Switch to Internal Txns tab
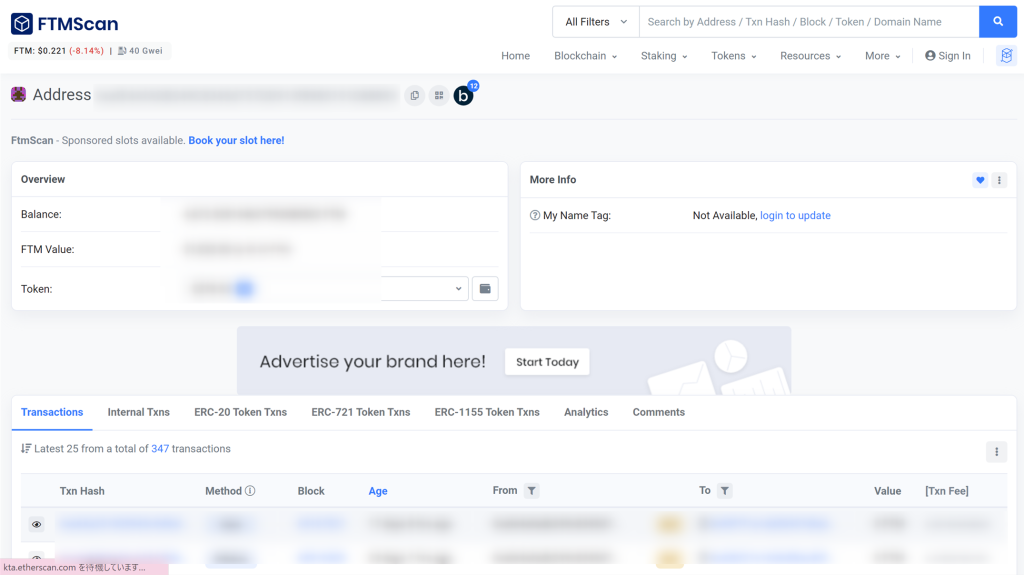 [138, 412]
